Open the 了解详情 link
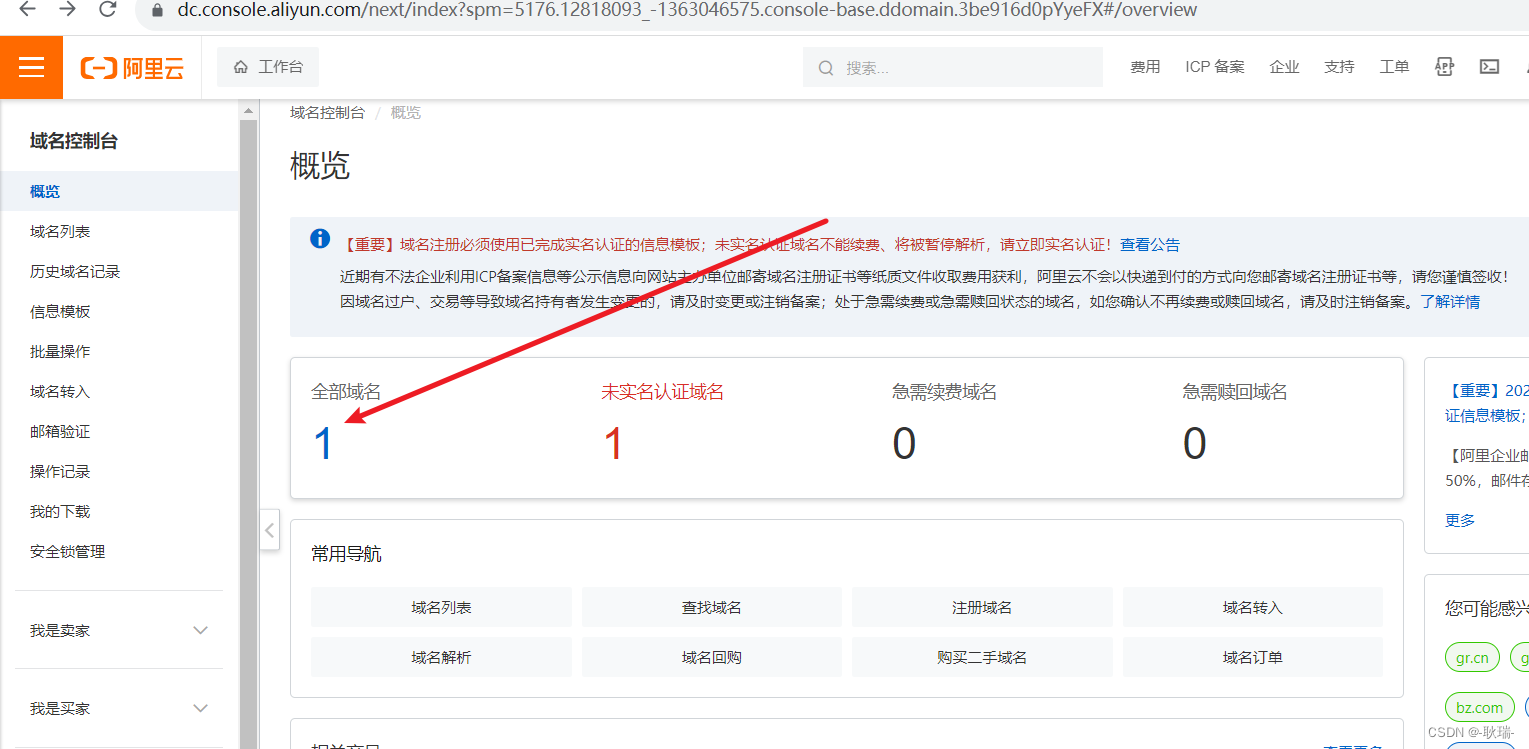The width and height of the screenshot is (1529, 749). point(1450,301)
